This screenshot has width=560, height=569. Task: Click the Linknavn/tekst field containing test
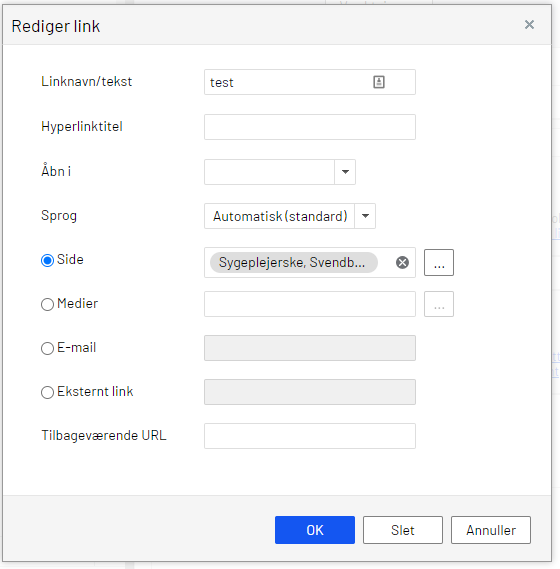point(310,82)
